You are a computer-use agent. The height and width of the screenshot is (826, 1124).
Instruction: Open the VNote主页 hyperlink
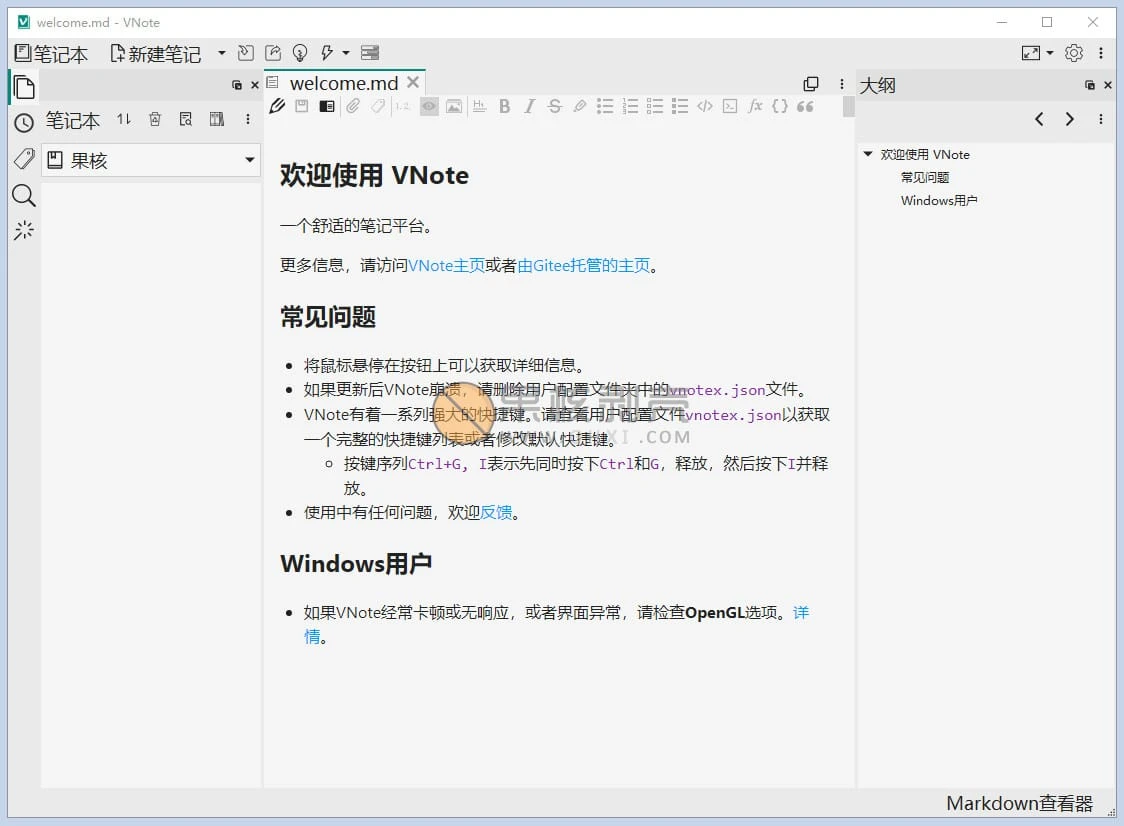tap(448, 265)
